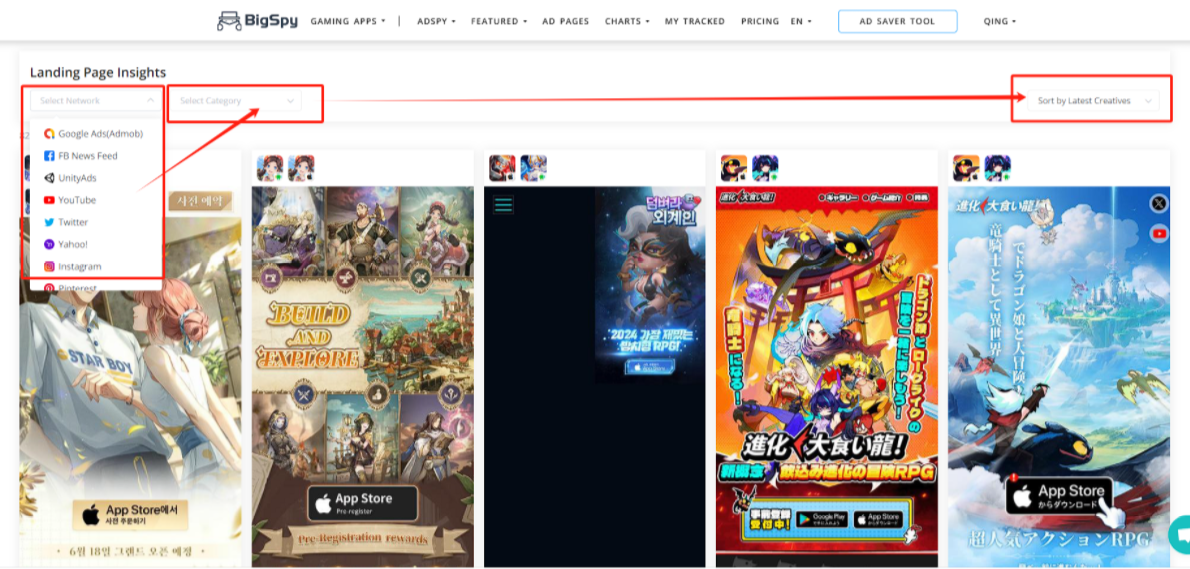Select Yahoo! network option

click(x=72, y=244)
